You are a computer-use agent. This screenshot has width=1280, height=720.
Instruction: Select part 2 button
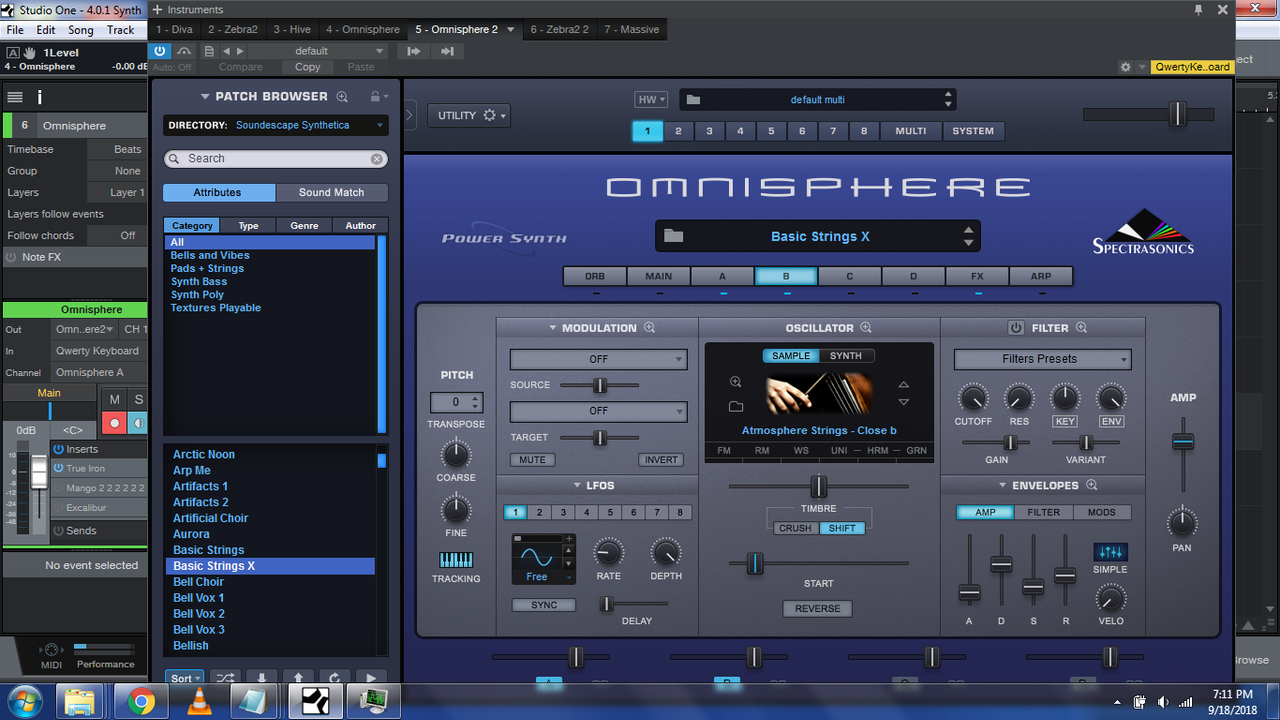click(x=678, y=131)
